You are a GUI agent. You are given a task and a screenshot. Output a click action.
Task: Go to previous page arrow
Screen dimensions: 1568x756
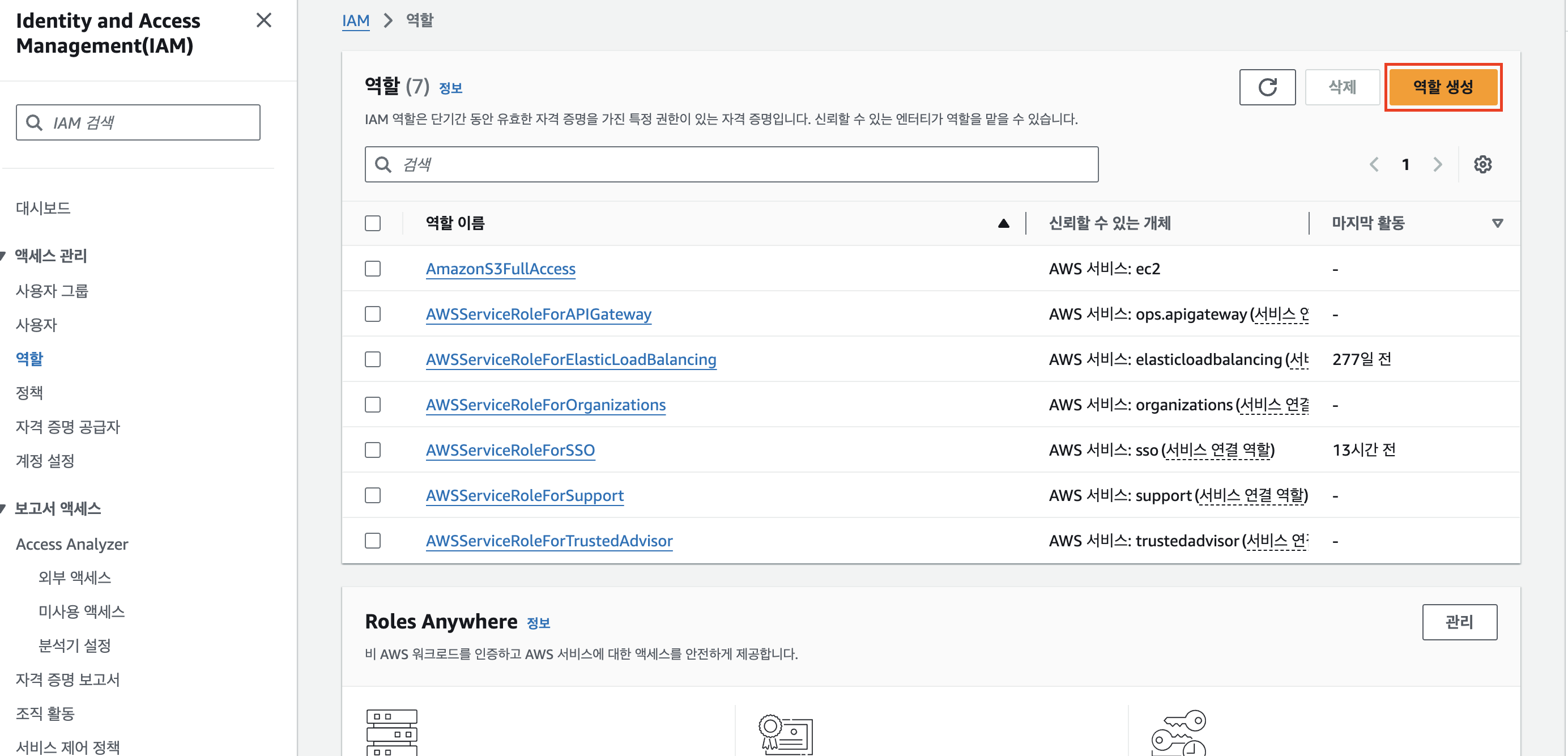coord(1374,164)
